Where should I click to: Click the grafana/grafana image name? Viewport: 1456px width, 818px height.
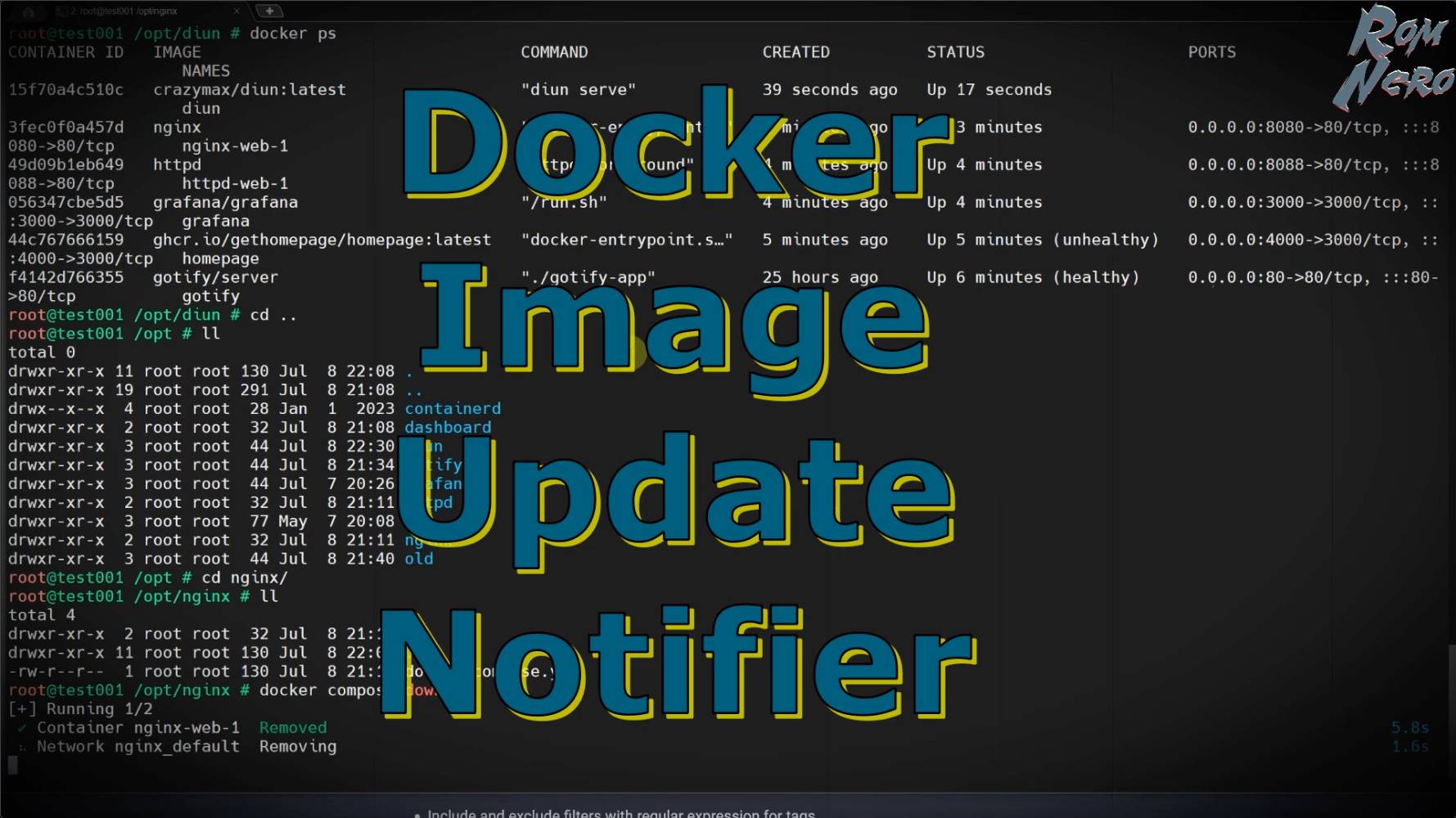pos(225,203)
